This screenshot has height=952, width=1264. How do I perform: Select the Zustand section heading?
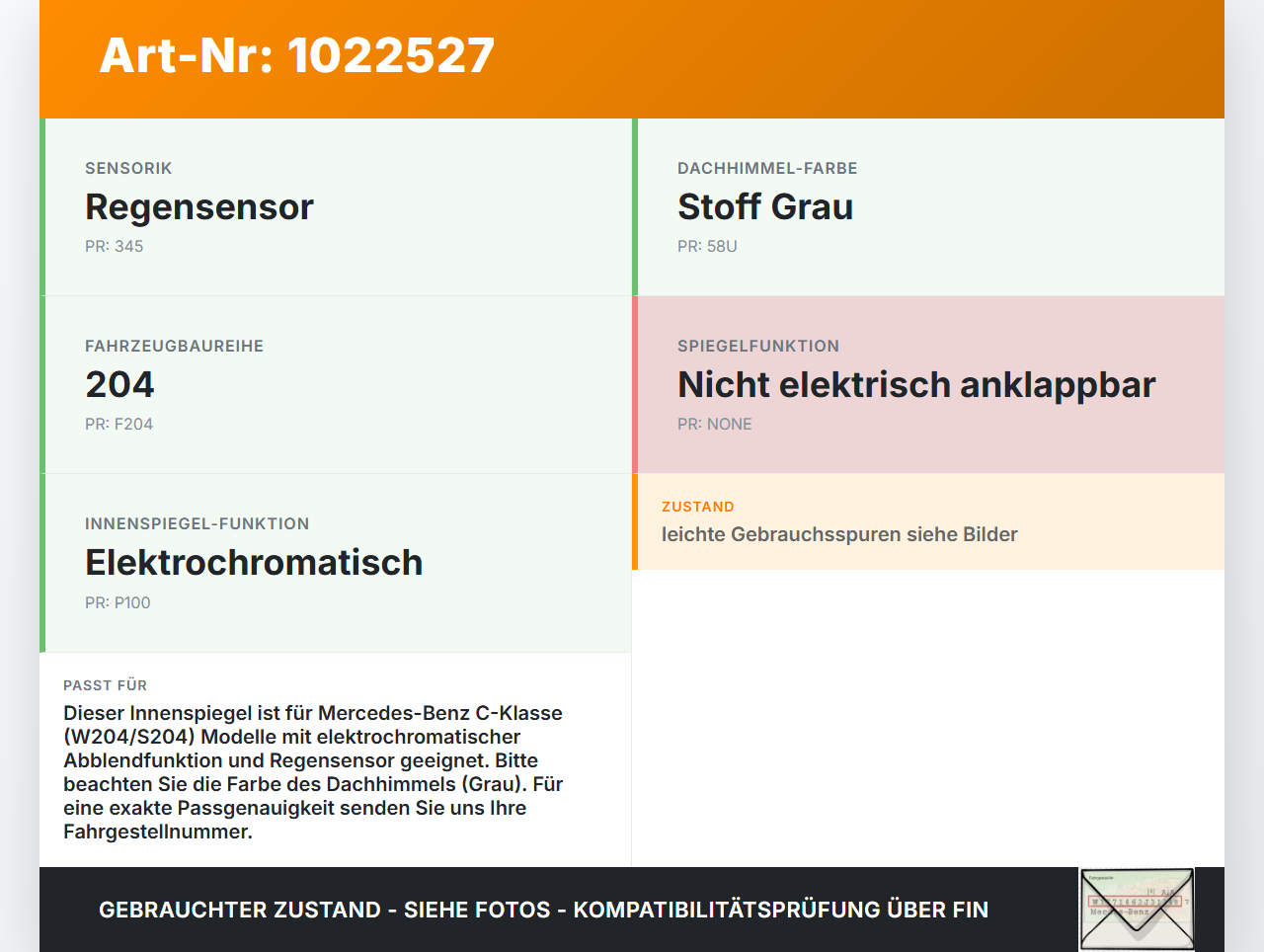[698, 506]
